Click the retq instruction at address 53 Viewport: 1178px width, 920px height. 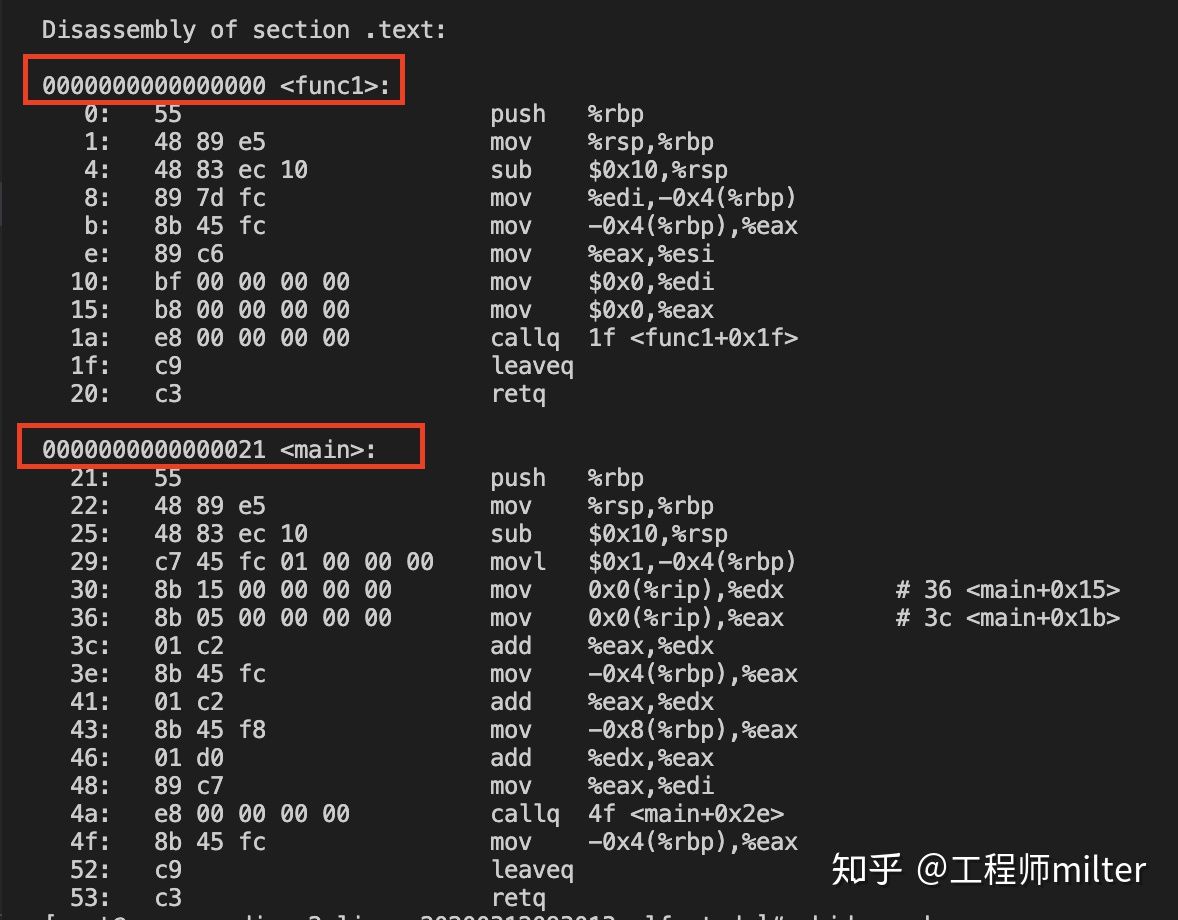518,897
